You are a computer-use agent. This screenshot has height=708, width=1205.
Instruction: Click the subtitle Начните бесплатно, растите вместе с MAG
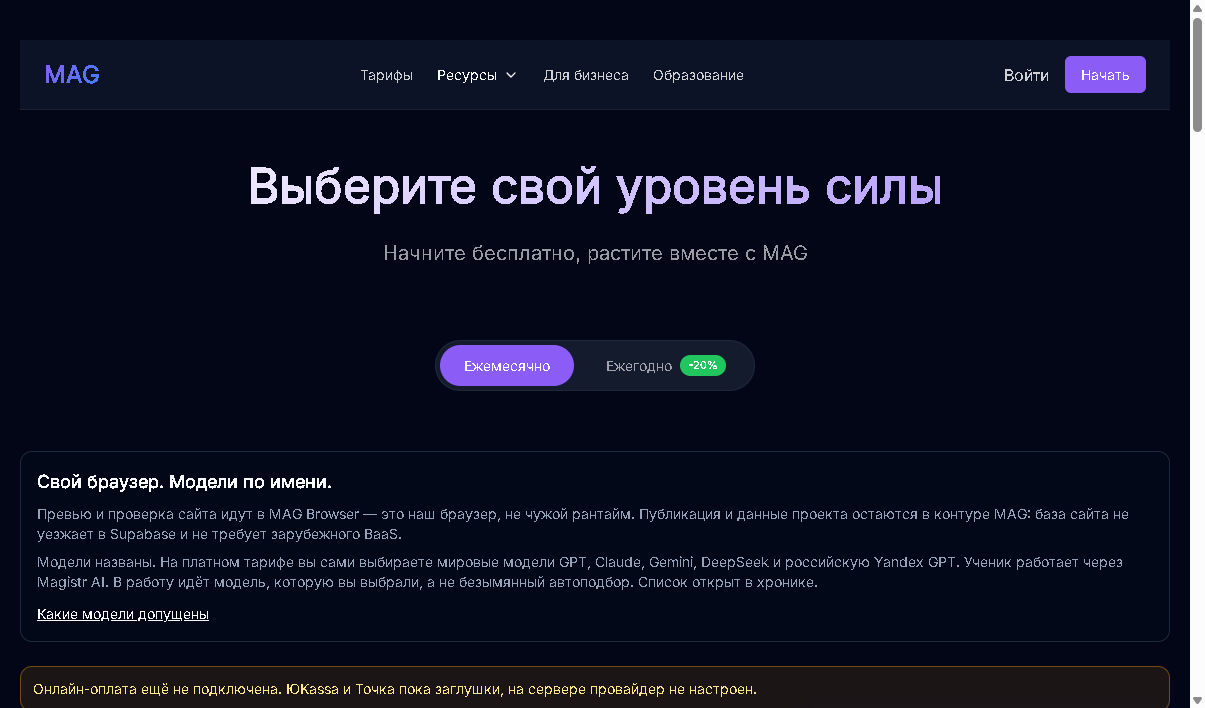pos(595,253)
